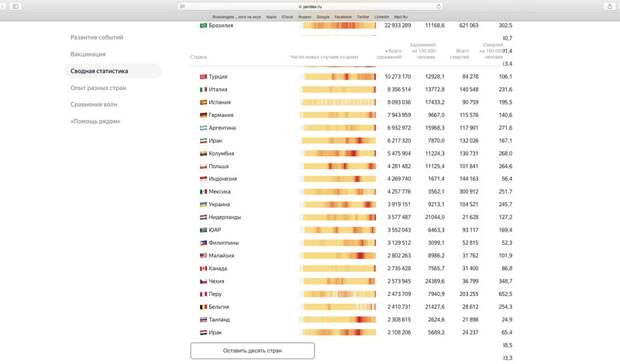Click the Malaysia flag icon
The image size is (620, 364).
coord(203,256)
